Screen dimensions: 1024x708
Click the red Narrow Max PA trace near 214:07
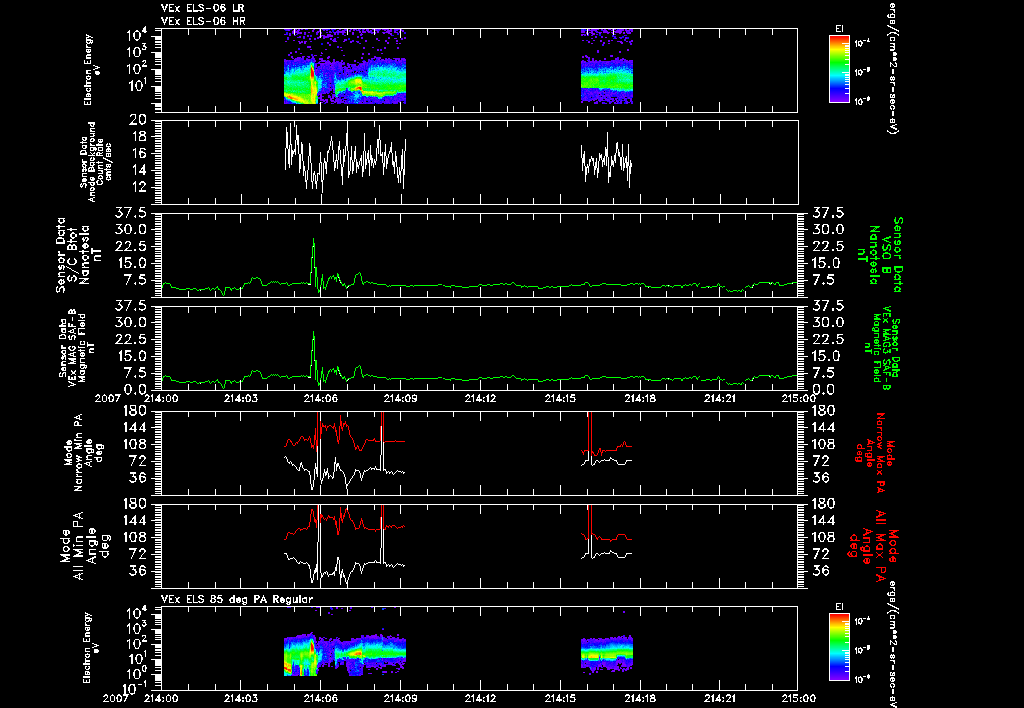[x=345, y=428]
